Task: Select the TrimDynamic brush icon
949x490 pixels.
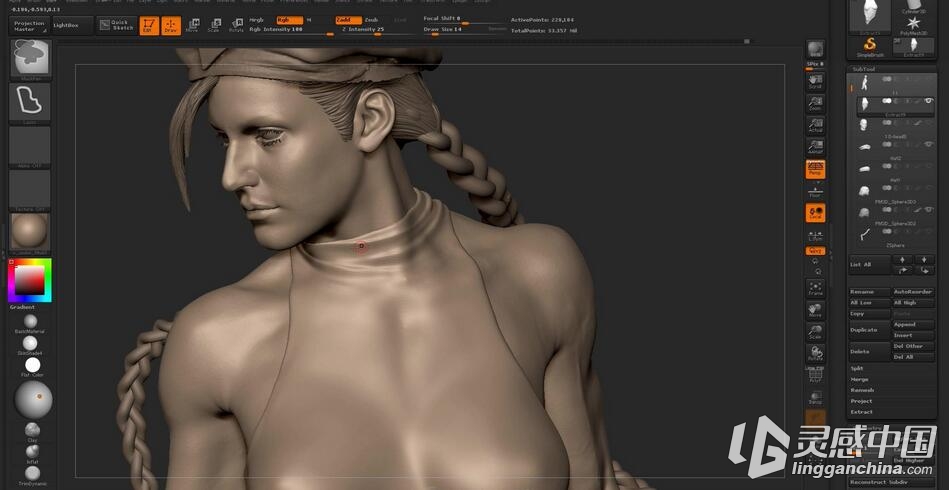Action: [33, 473]
